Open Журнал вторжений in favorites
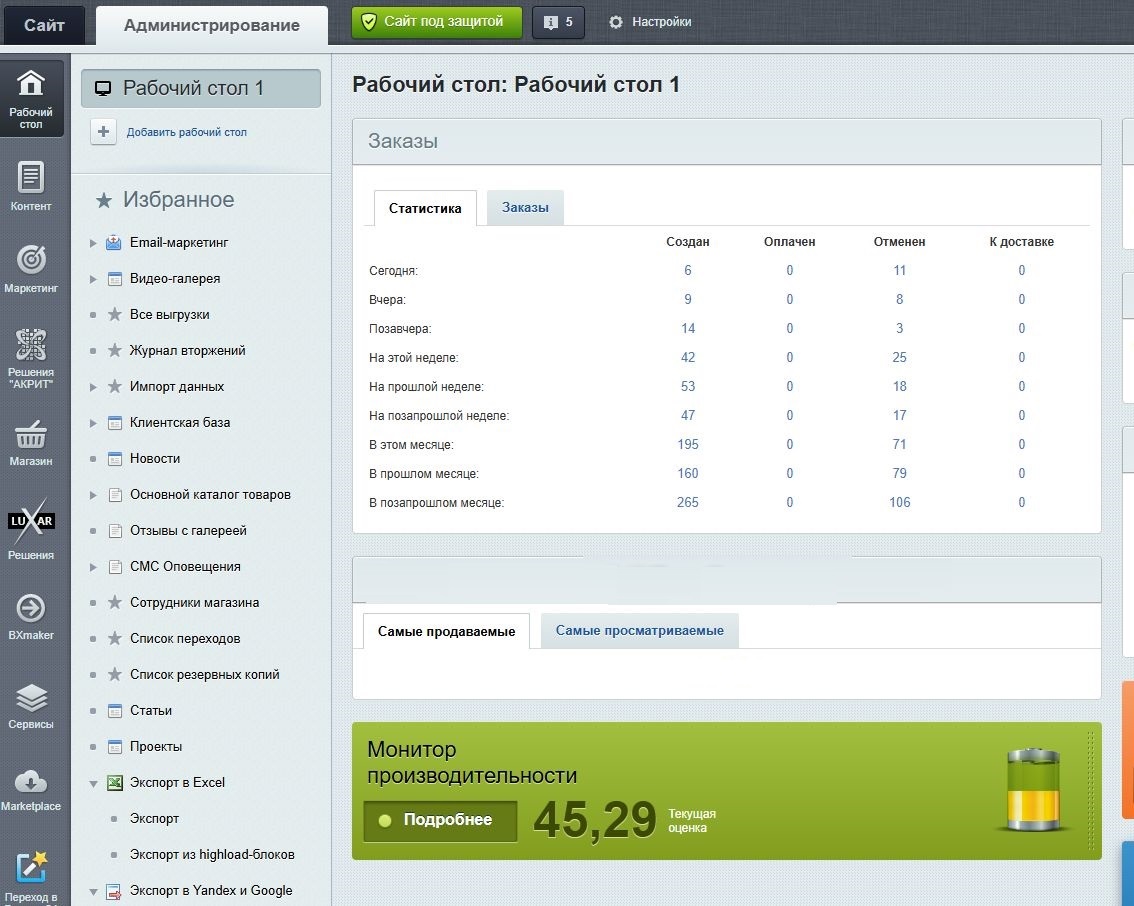The height and width of the screenshot is (906, 1134). click(x=187, y=351)
